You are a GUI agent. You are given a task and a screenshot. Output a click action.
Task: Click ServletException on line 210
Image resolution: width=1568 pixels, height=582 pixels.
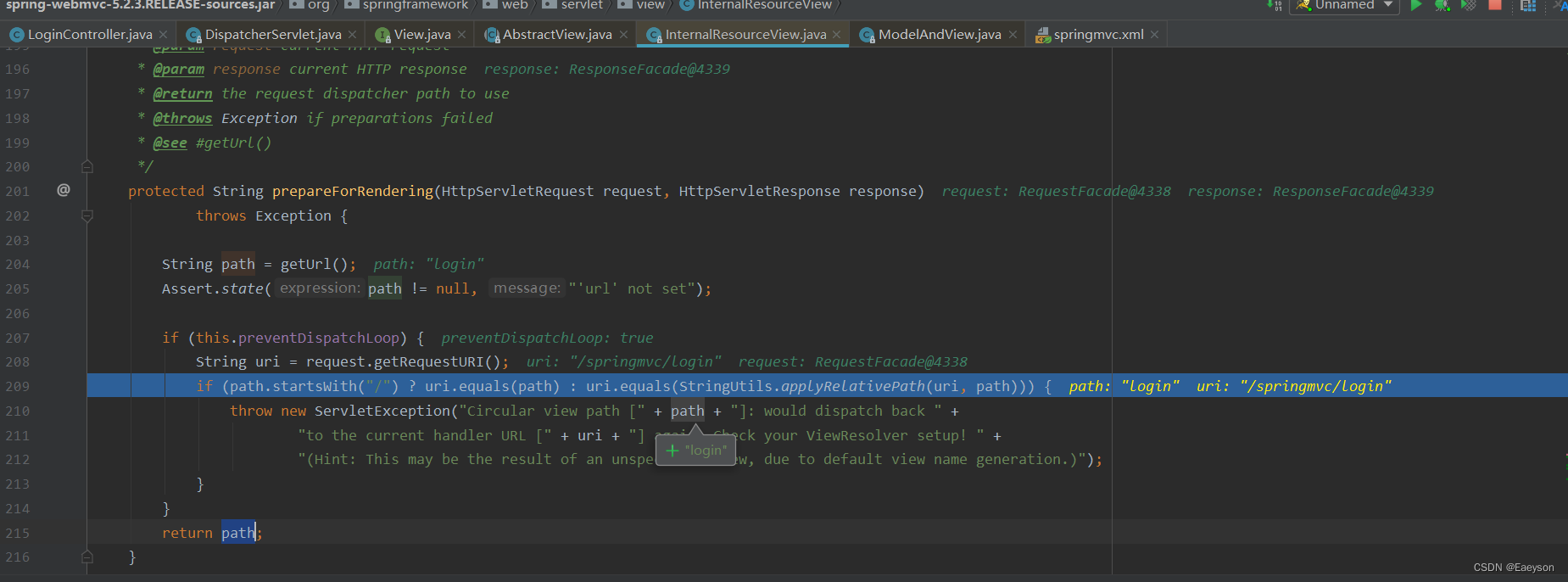pyautogui.click(x=382, y=411)
